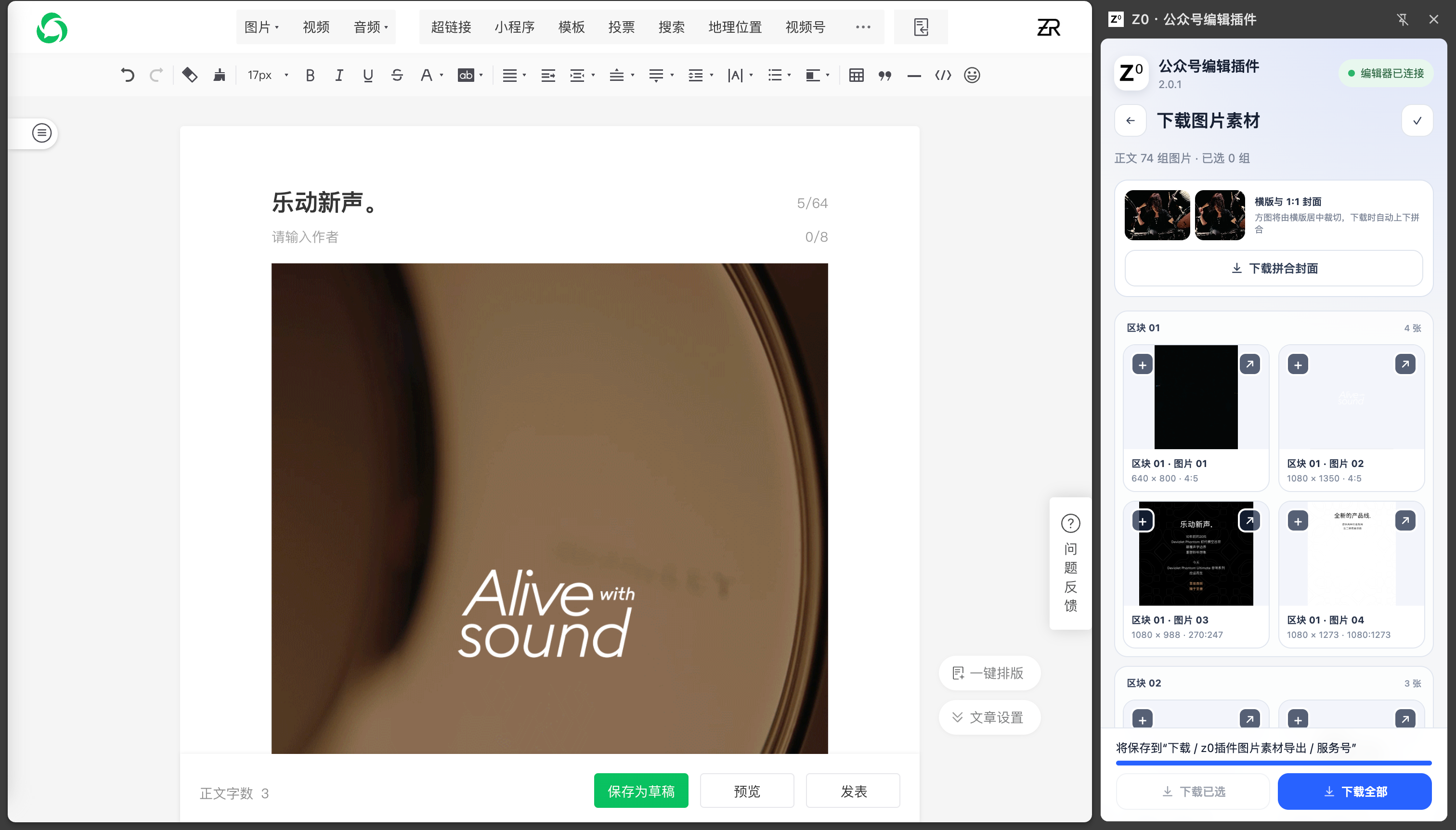Toggle strikethrough formatting

(x=397, y=75)
